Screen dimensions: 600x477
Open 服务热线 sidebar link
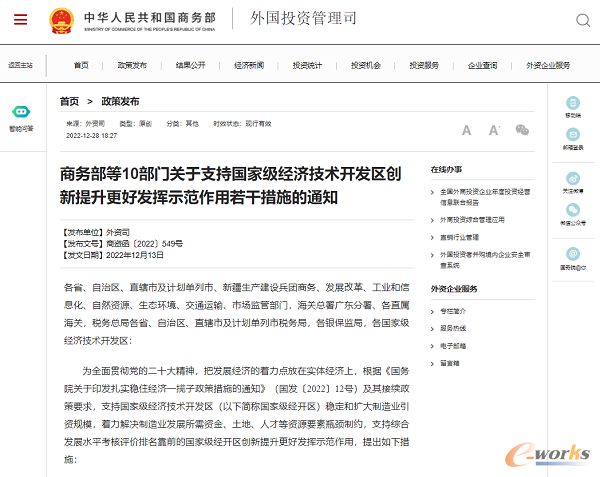pyautogui.click(x=453, y=328)
